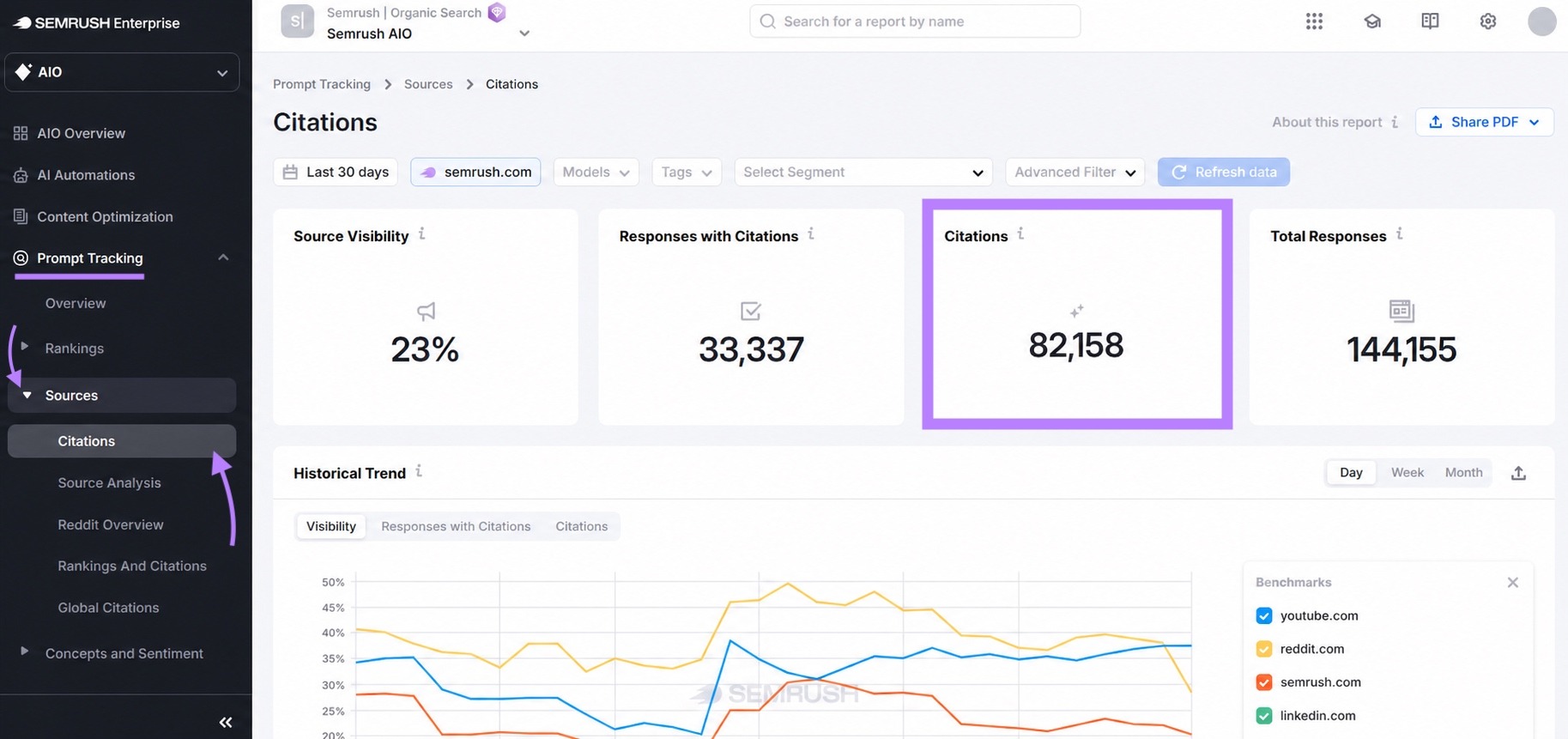
Task: Click the Prompt Tracking target icon
Action: (21, 258)
